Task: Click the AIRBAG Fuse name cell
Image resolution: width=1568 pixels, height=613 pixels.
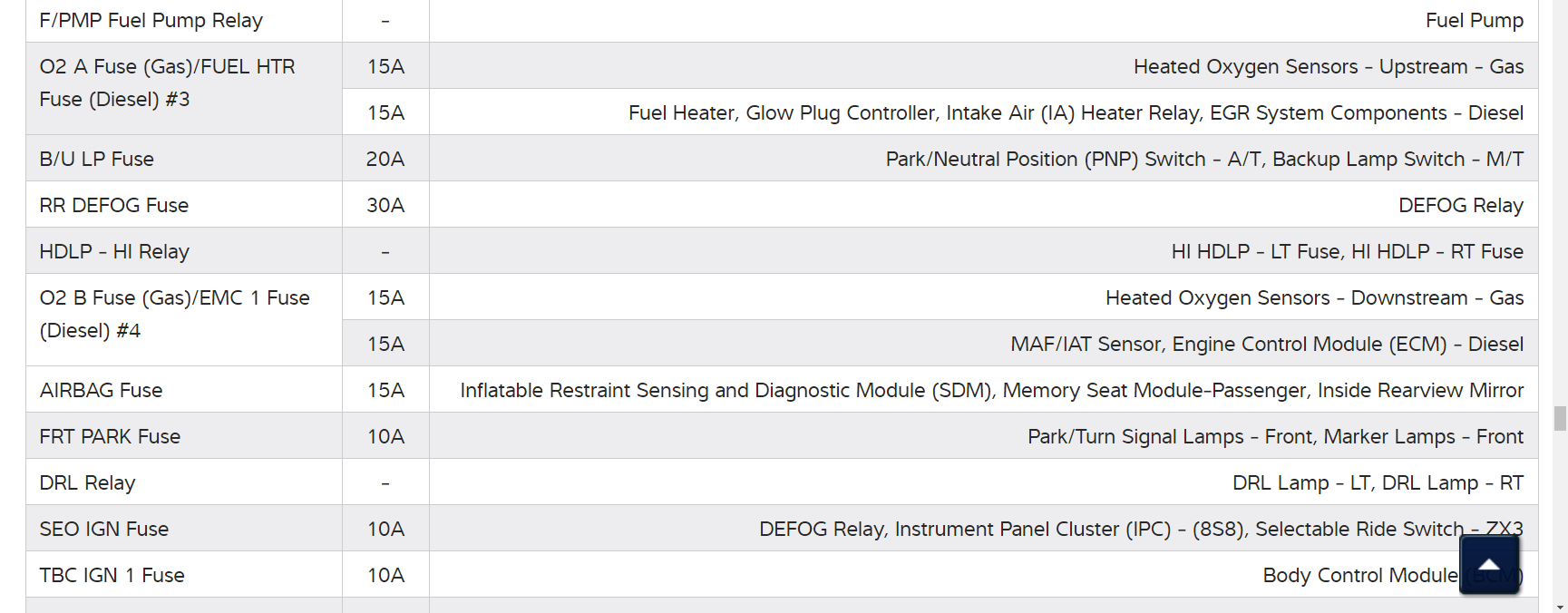Action: pyautogui.click(x=101, y=391)
